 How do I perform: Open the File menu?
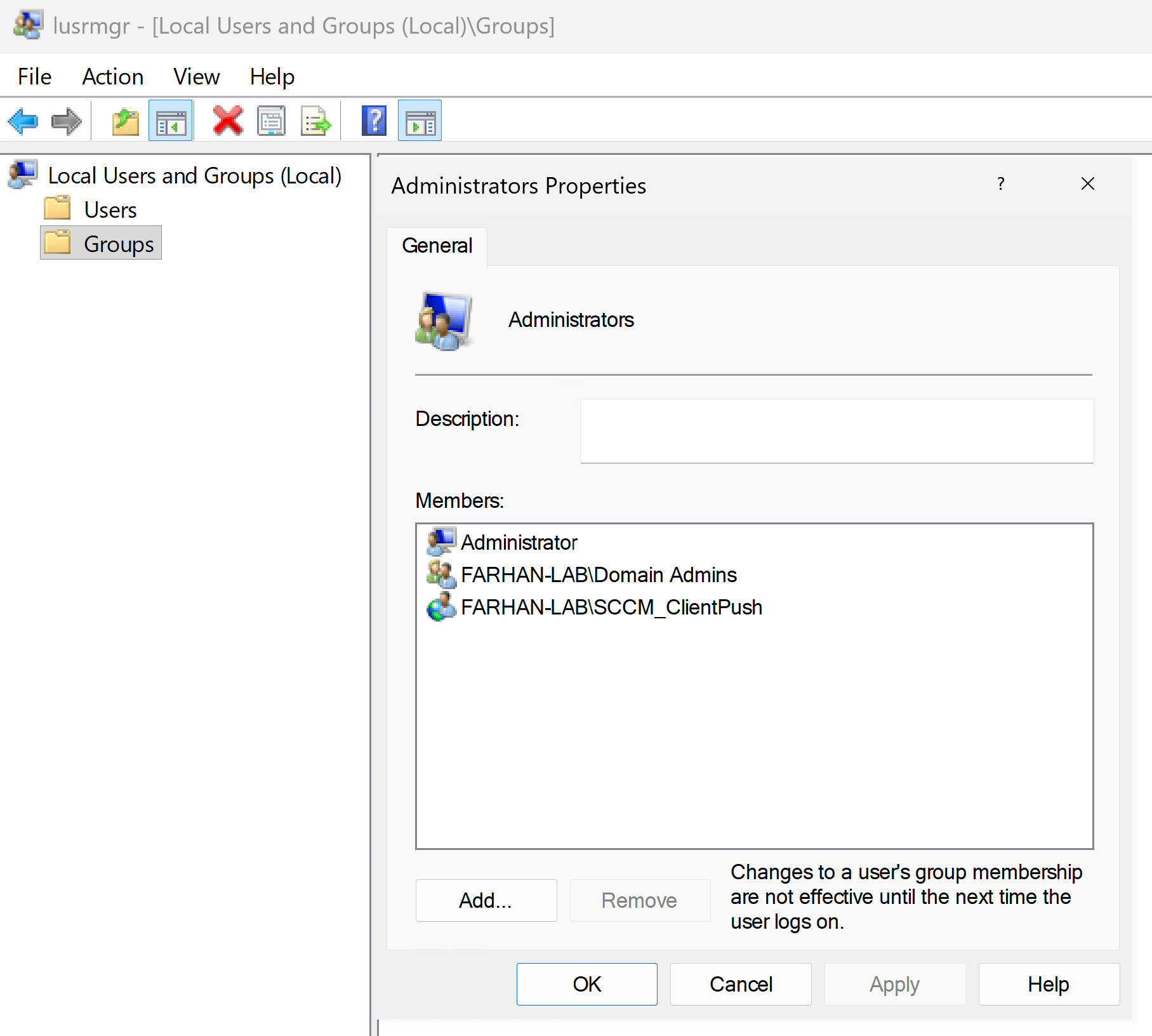(x=34, y=77)
